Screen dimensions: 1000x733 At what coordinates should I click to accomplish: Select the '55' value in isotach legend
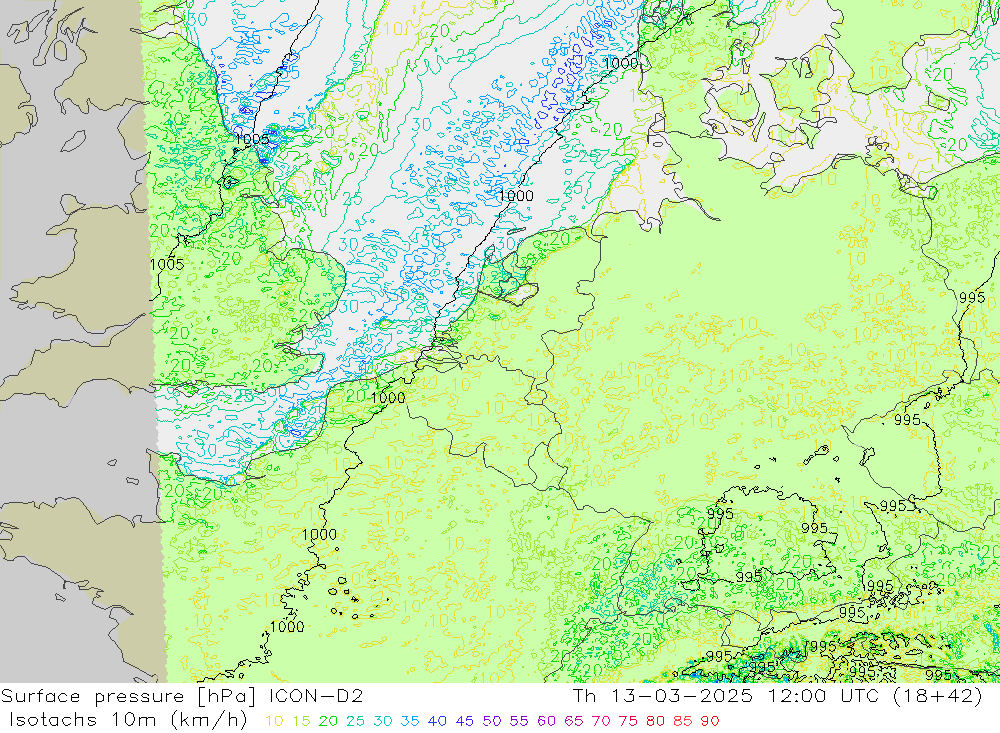coord(518,722)
